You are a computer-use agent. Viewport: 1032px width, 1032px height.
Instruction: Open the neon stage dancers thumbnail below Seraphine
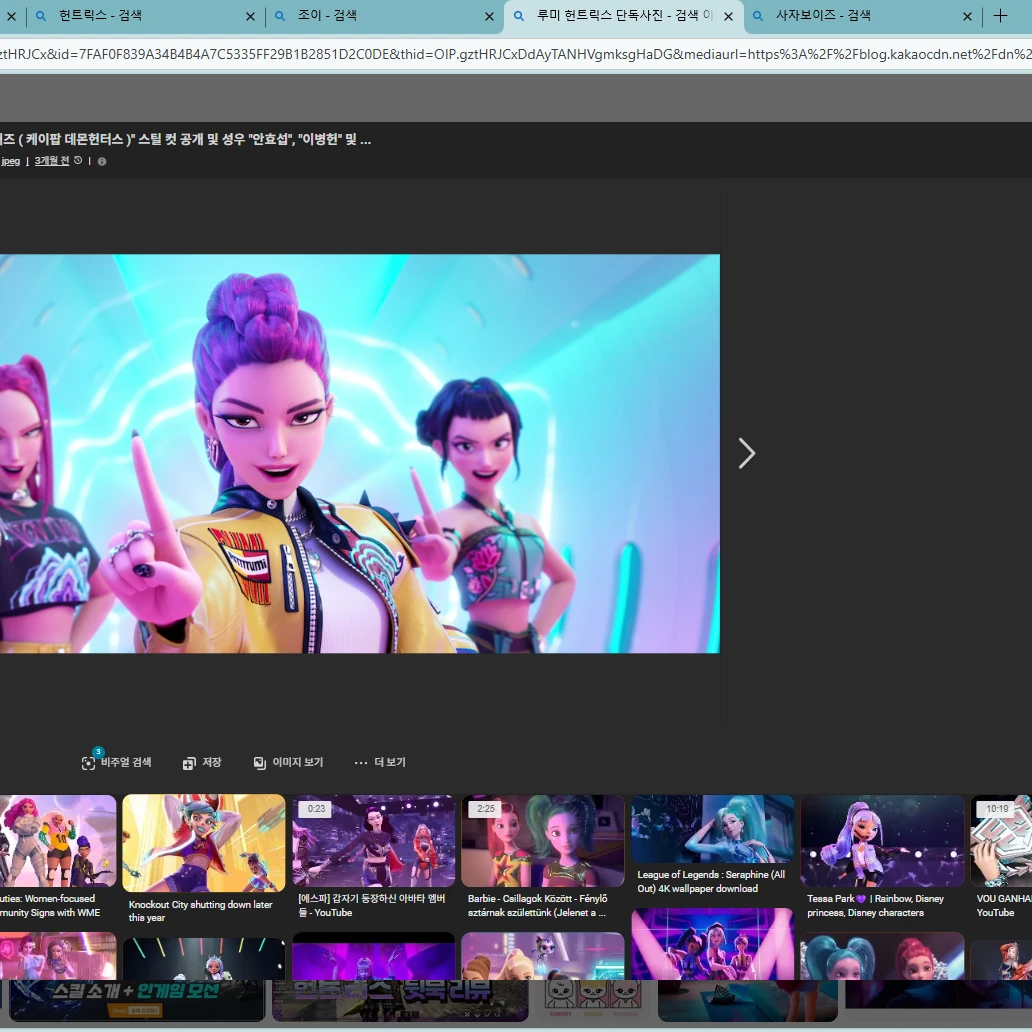[x=712, y=944]
